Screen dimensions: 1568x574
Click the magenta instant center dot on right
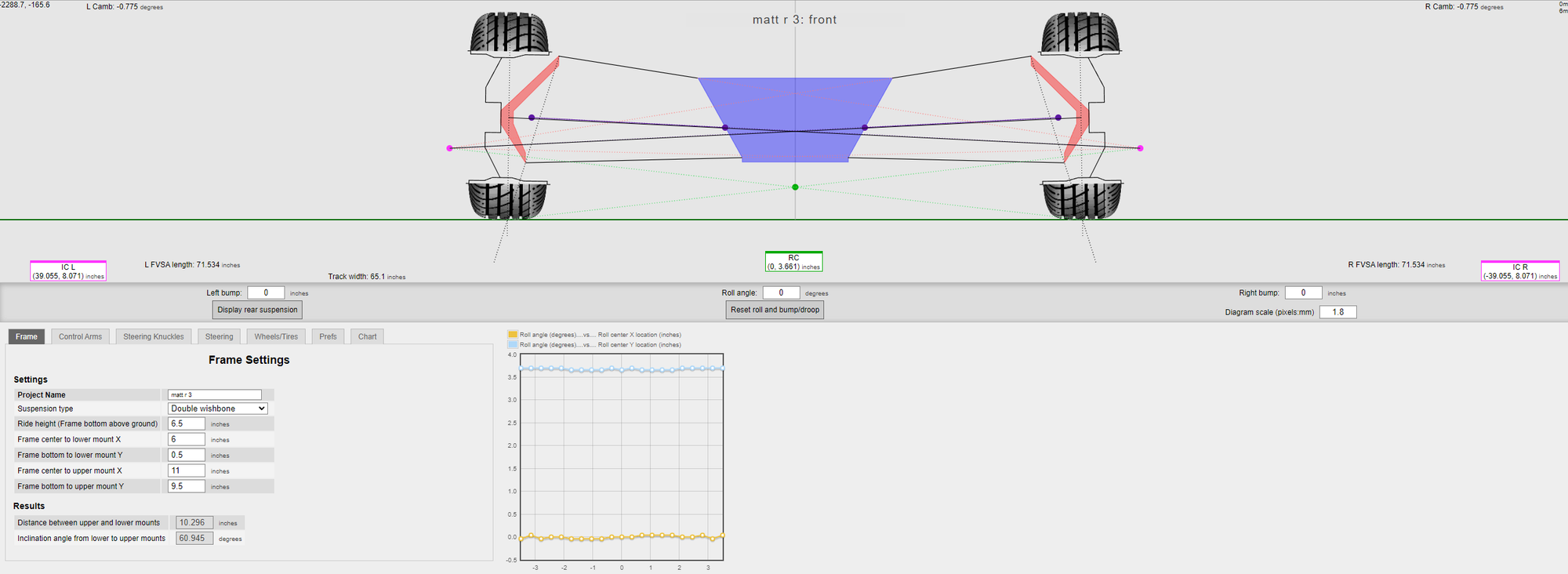click(1140, 148)
